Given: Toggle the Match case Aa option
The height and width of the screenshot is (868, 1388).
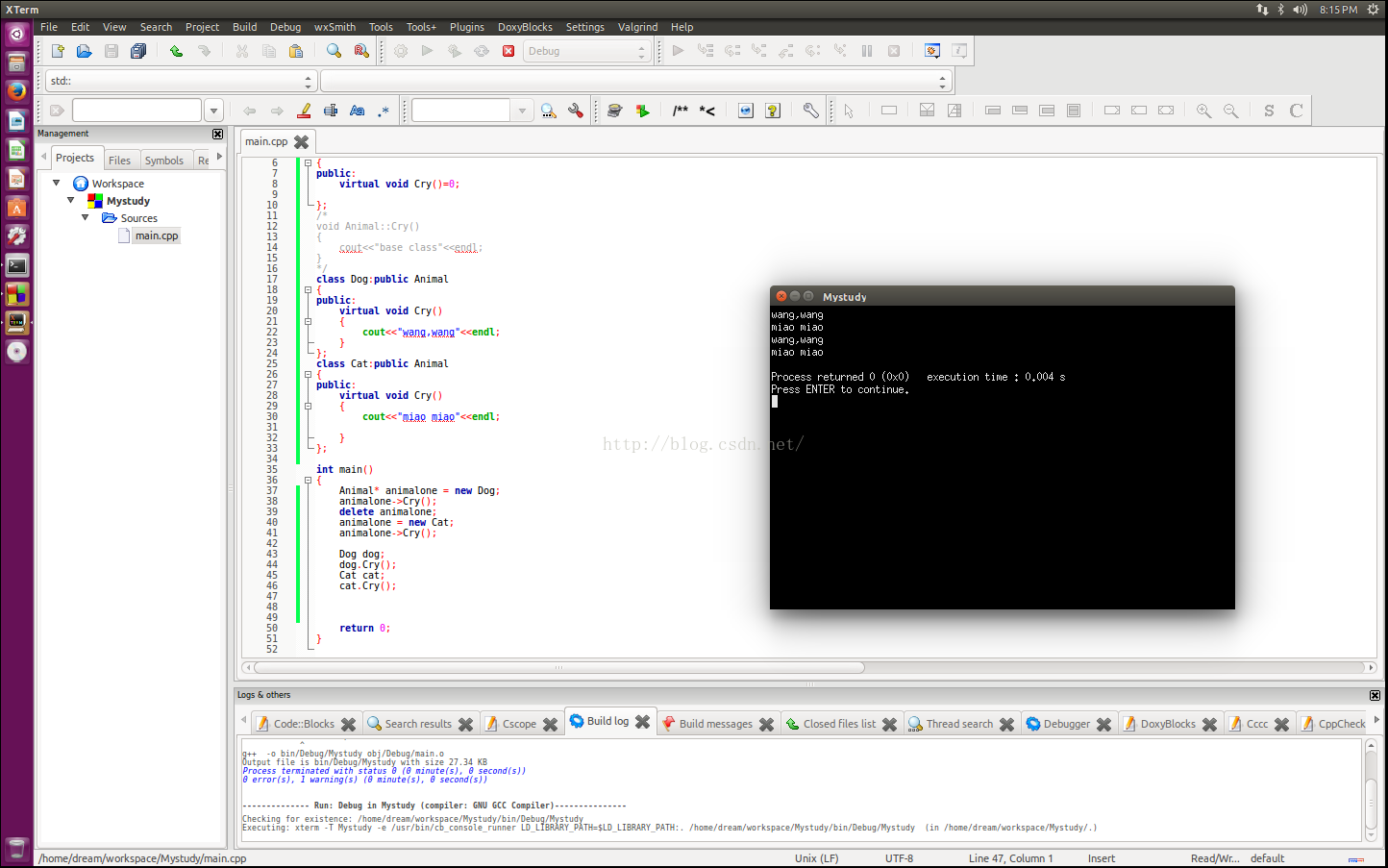Looking at the screenshot, I should (x=358, y=111).
